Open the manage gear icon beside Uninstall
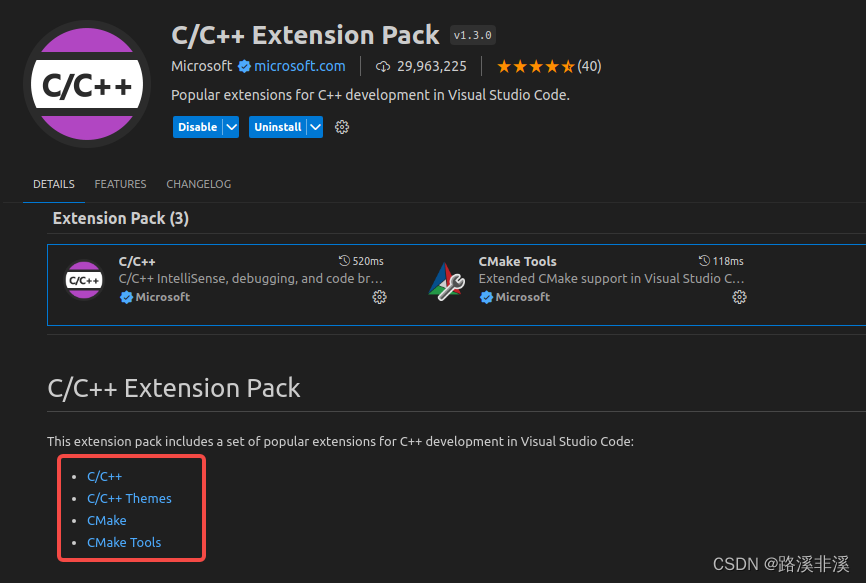This screenshot has width=866, height=583. [342, 127]
